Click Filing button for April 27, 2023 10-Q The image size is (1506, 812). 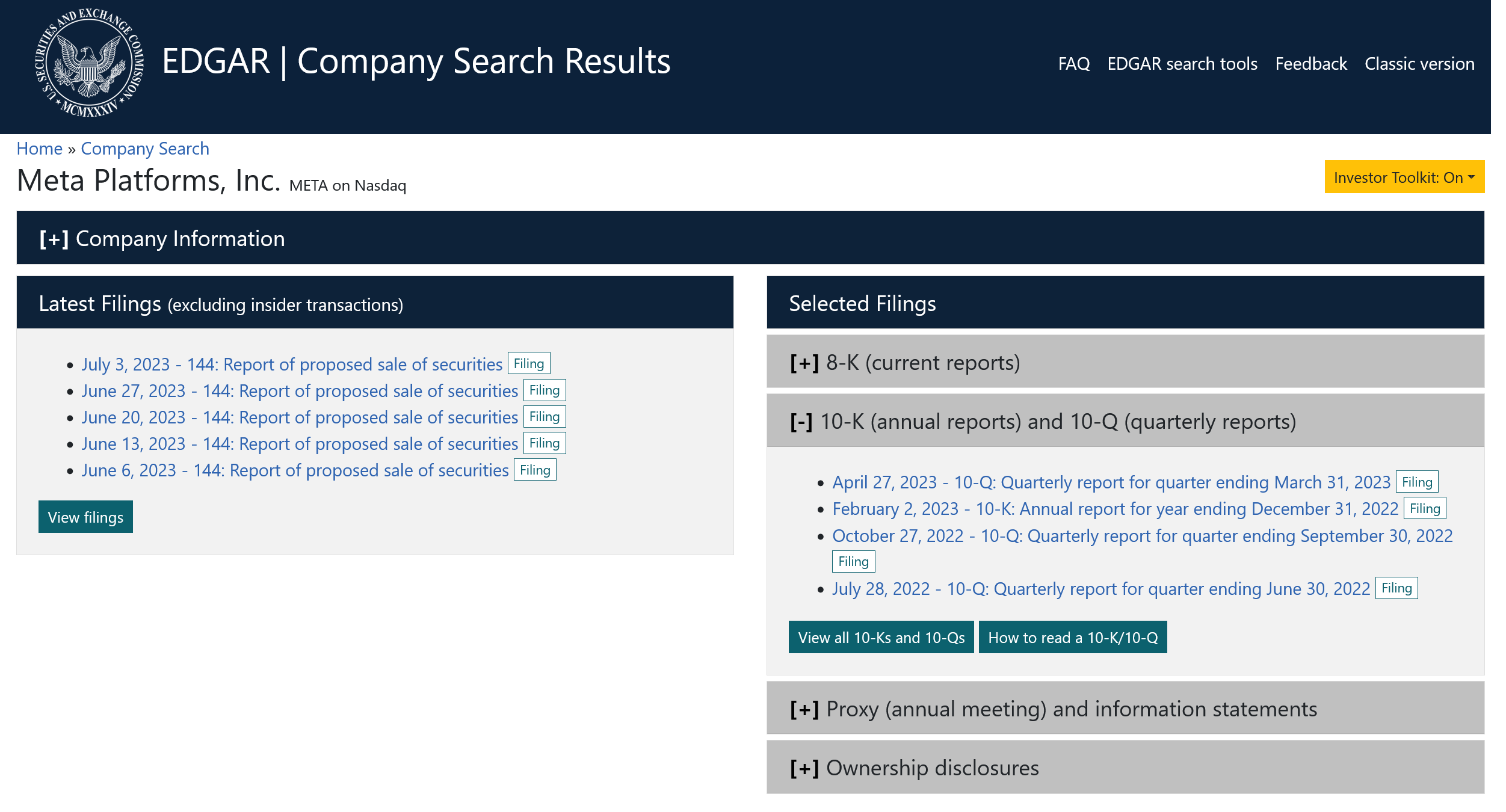click(x=1417, y=482)
